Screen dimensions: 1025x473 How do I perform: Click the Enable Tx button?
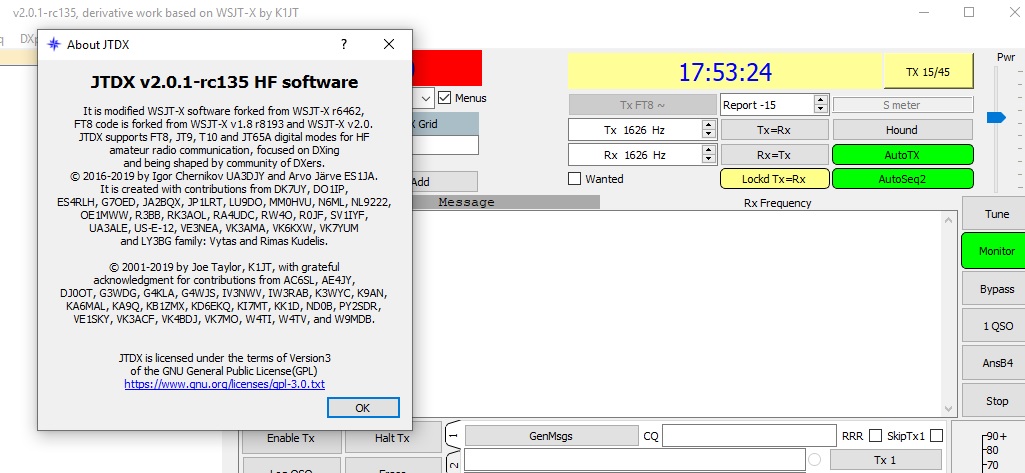tap(292, 438)
